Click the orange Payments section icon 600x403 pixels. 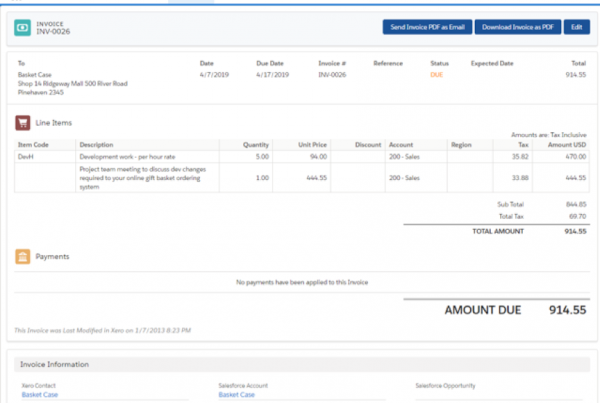22,257
